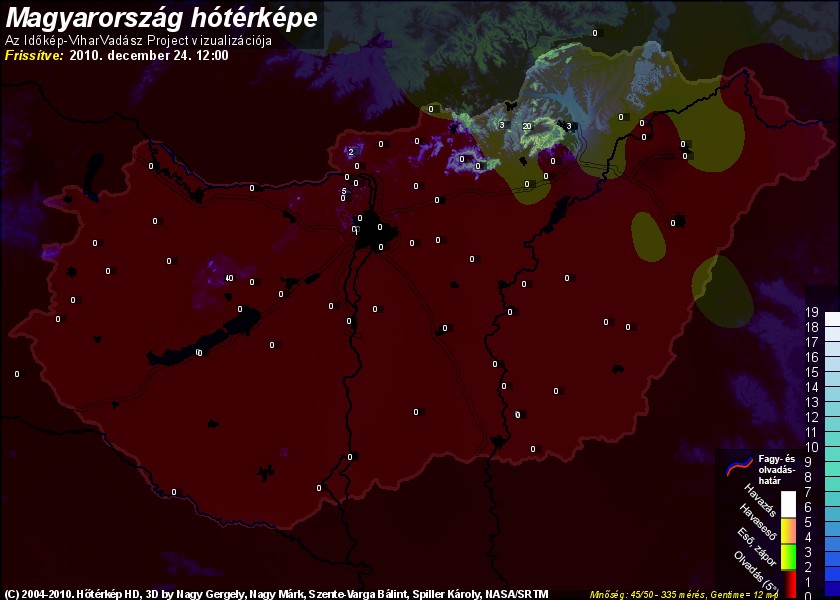Click the Magyarország hótérképe title
This screenshot has height=600, width=840.
pyautogui.click(x=162, y=18)
